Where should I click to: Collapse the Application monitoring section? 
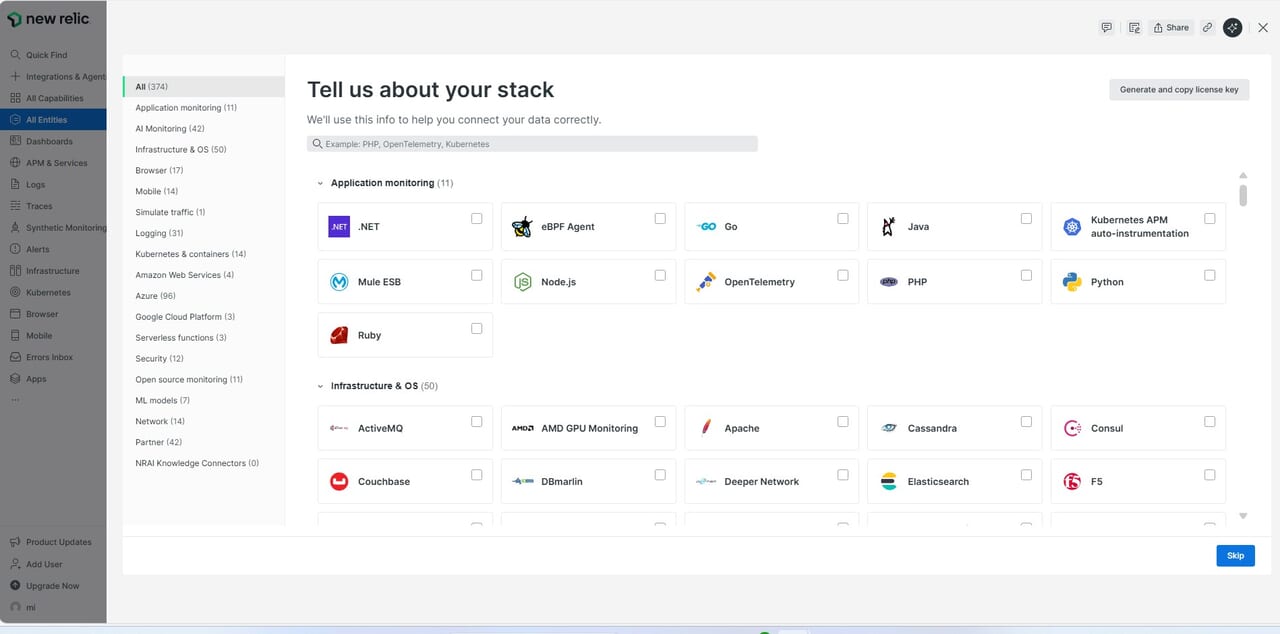(320, 183)
